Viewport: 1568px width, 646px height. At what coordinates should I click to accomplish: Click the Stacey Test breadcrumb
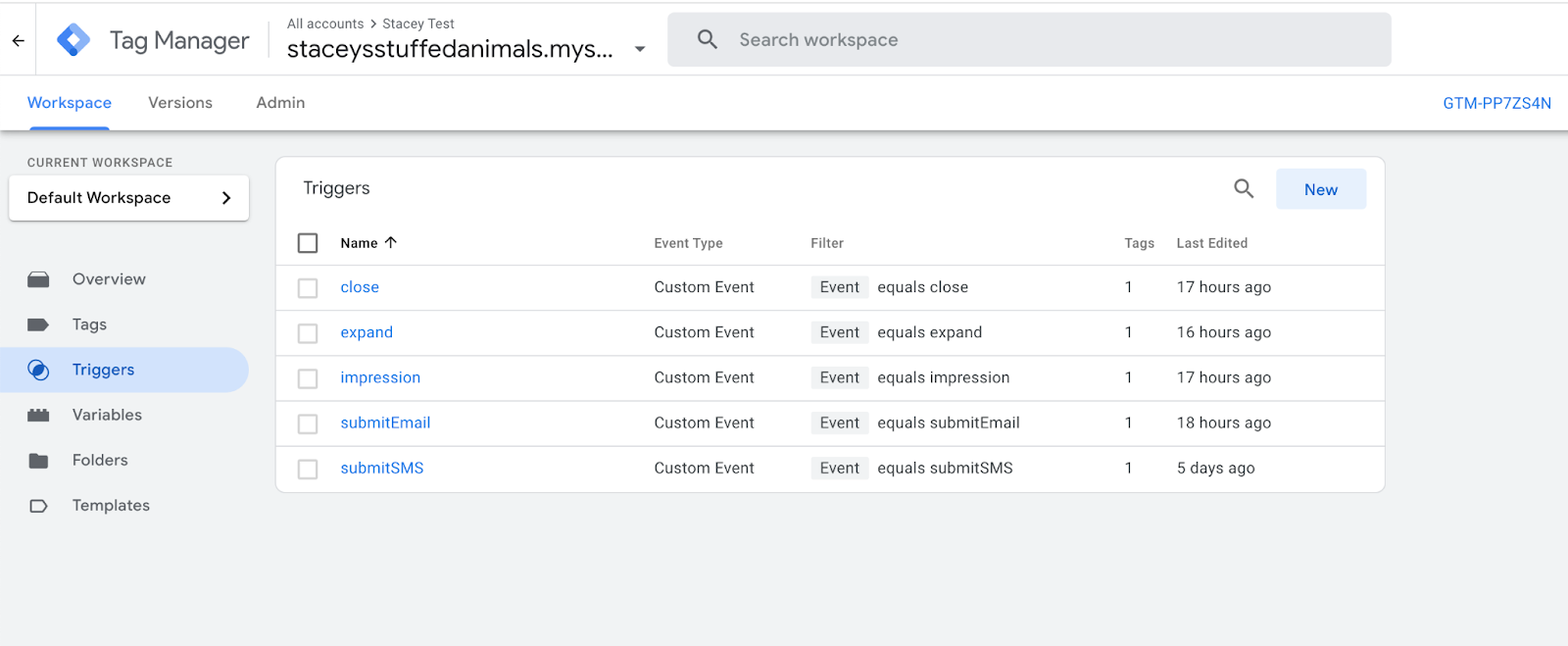(x=418, y=24)
